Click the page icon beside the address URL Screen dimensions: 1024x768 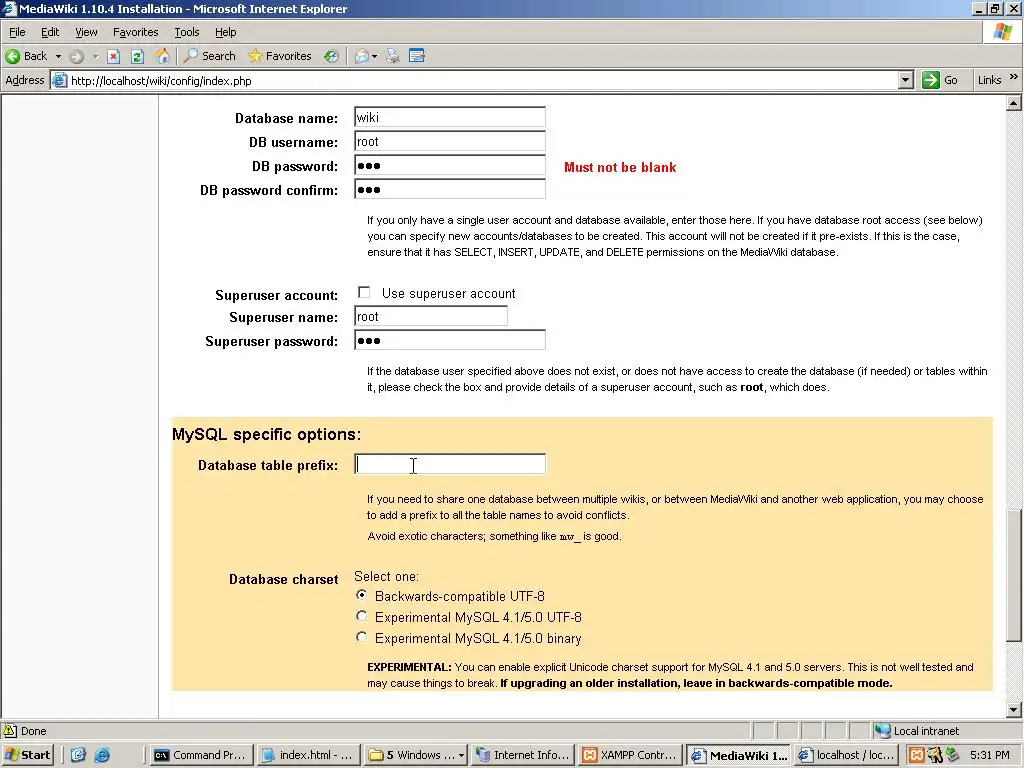point(59,80)
